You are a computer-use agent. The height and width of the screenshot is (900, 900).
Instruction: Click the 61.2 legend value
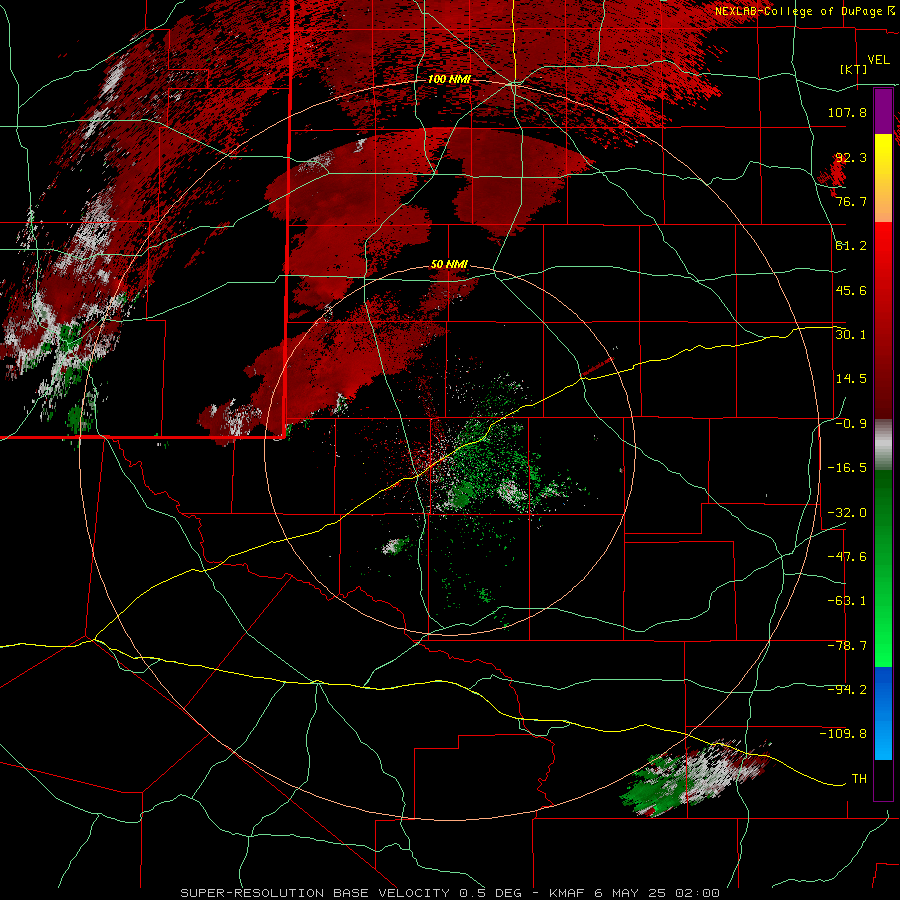point(851,246)
